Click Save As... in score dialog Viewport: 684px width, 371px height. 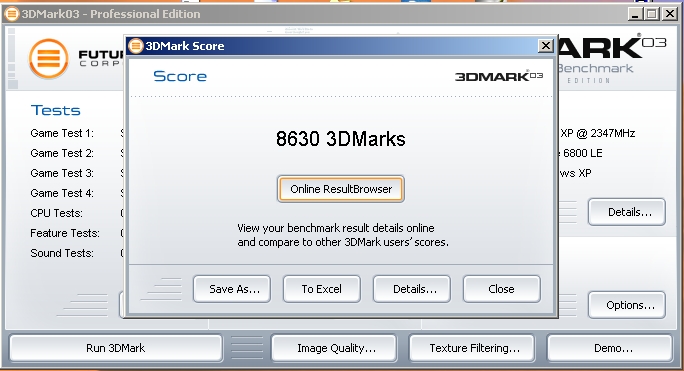[x=232, y=289]
